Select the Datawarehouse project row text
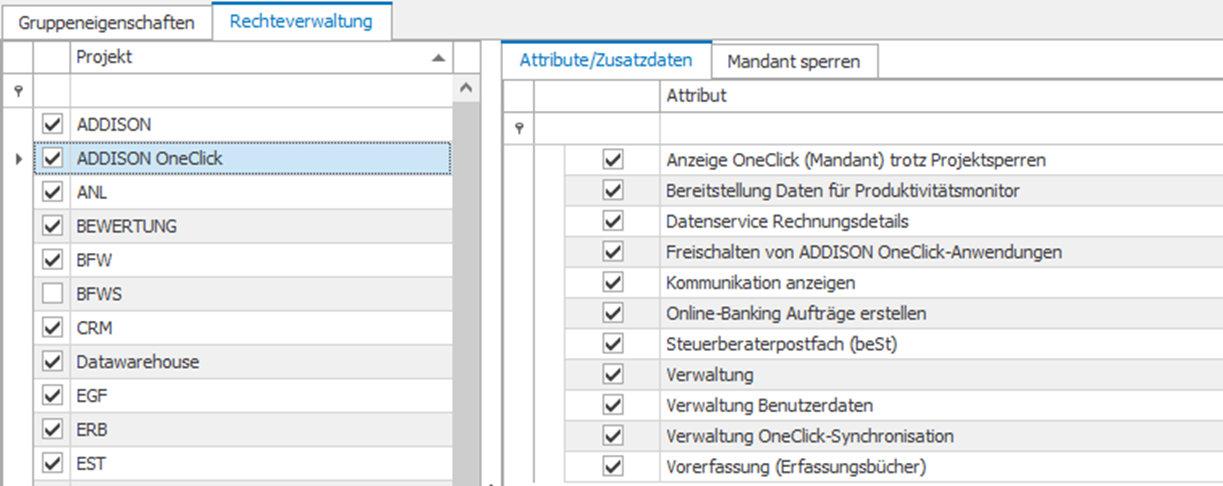 coord(138,362)
